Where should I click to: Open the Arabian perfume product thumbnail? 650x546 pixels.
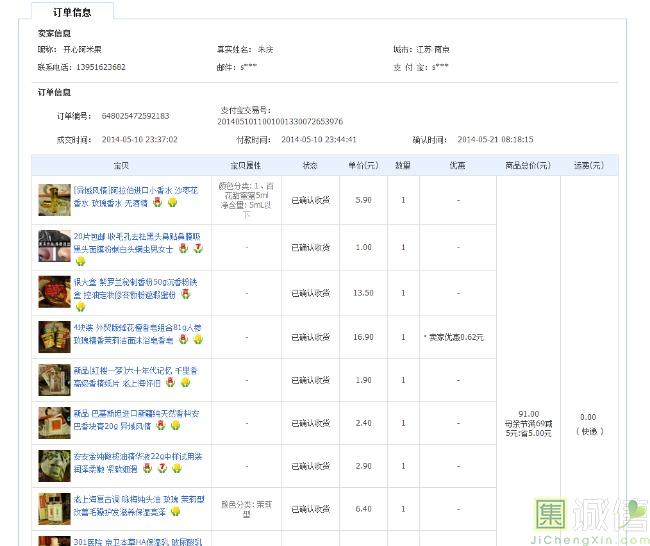pyautogui.click(x=54, y=194)
